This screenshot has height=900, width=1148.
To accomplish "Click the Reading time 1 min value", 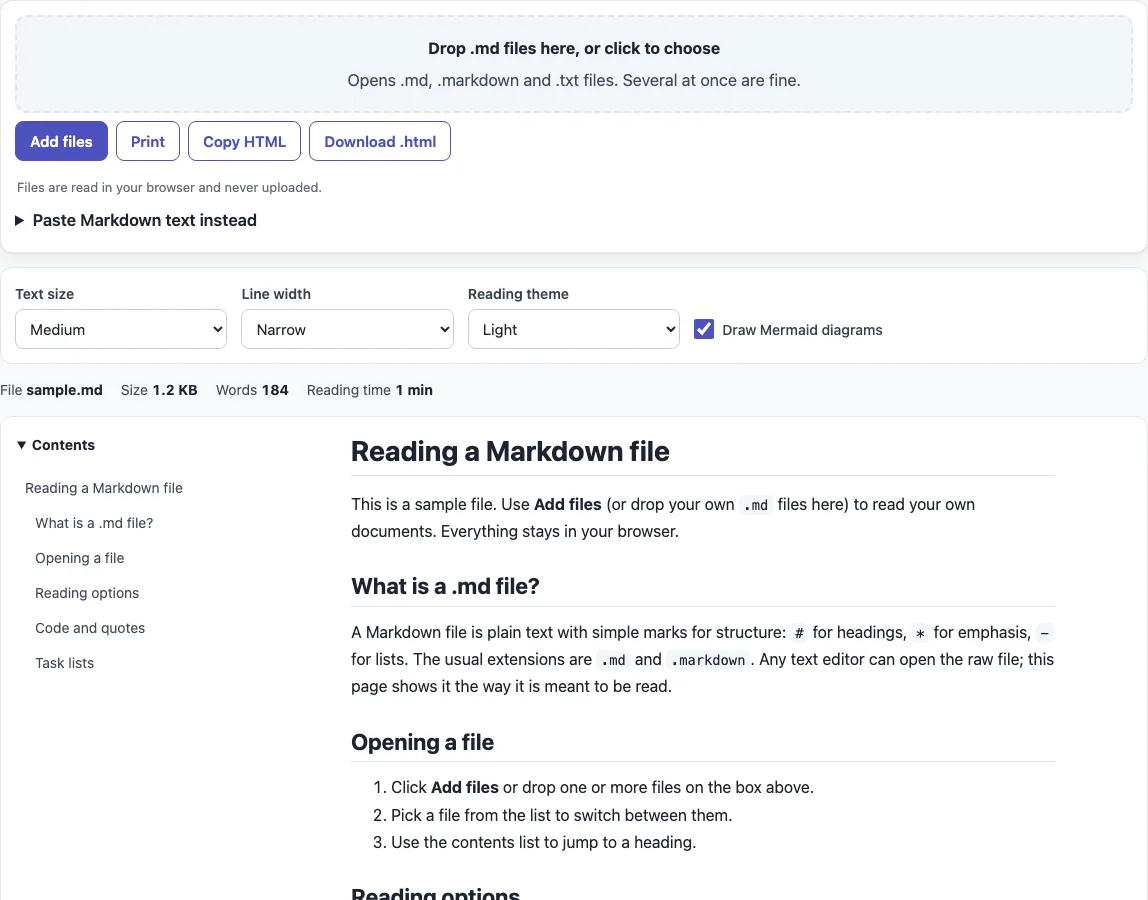I will (x=414, y=390).
